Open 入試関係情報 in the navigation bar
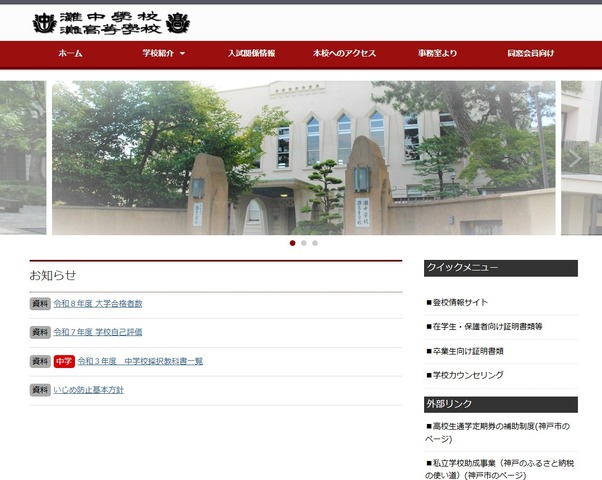Screen dimensions: 602x480 (251, 53)
